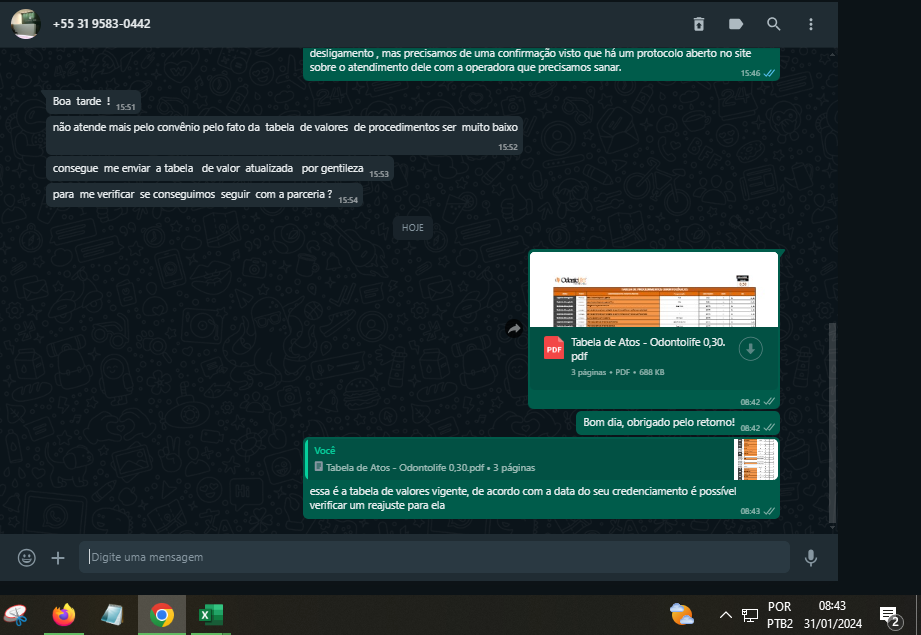
Task: Switch the POR PTB2 keyboard language
Action: pos(780,615)
